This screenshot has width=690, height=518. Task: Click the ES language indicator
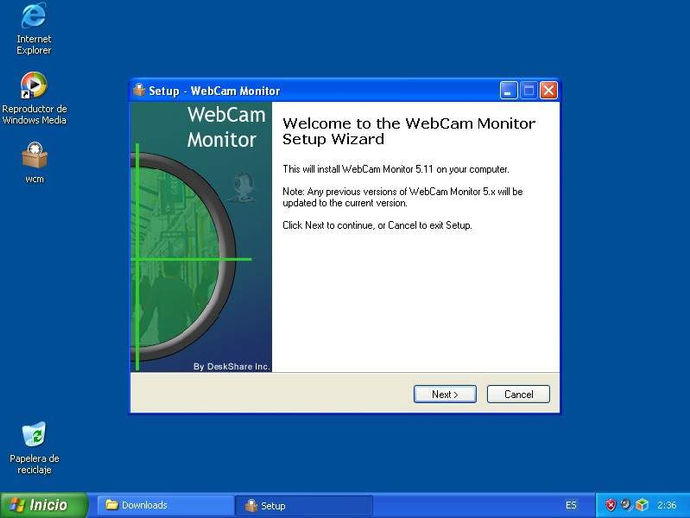(571, 505)
